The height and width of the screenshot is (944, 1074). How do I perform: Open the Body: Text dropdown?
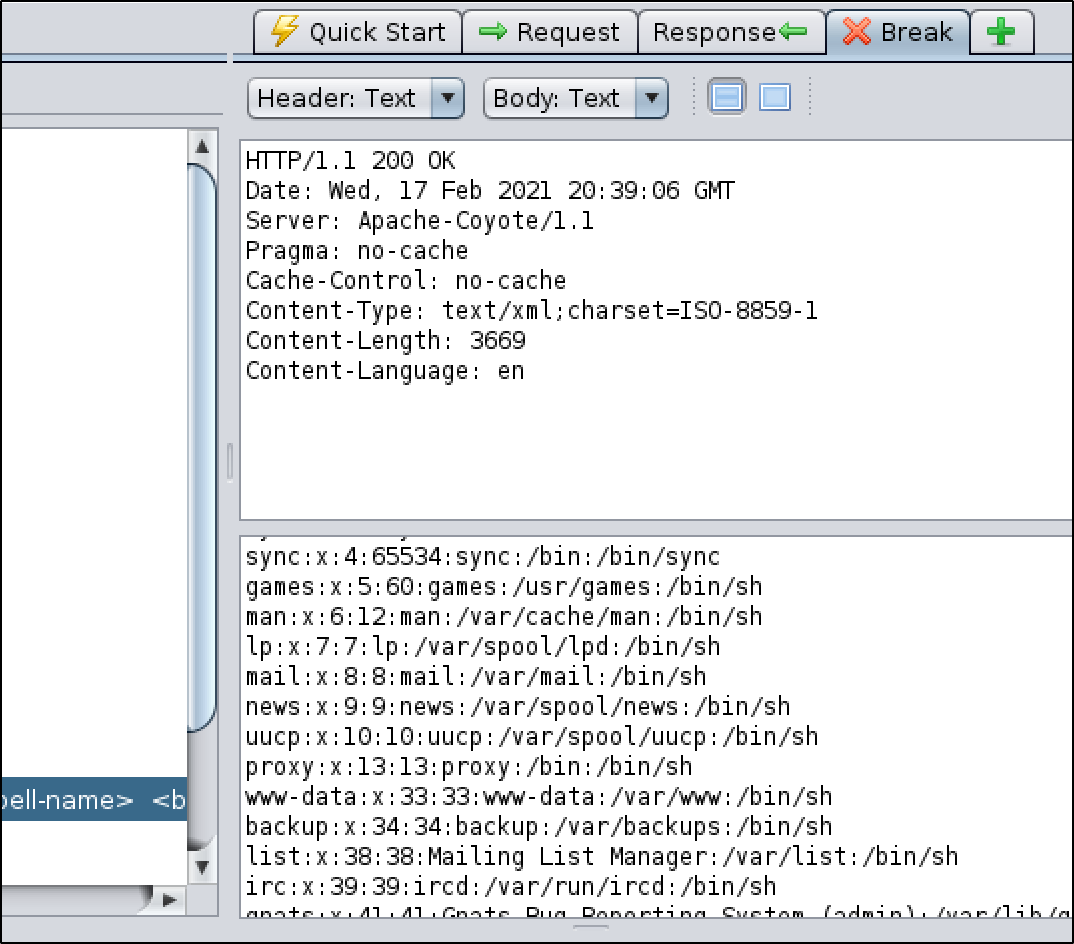575,98
